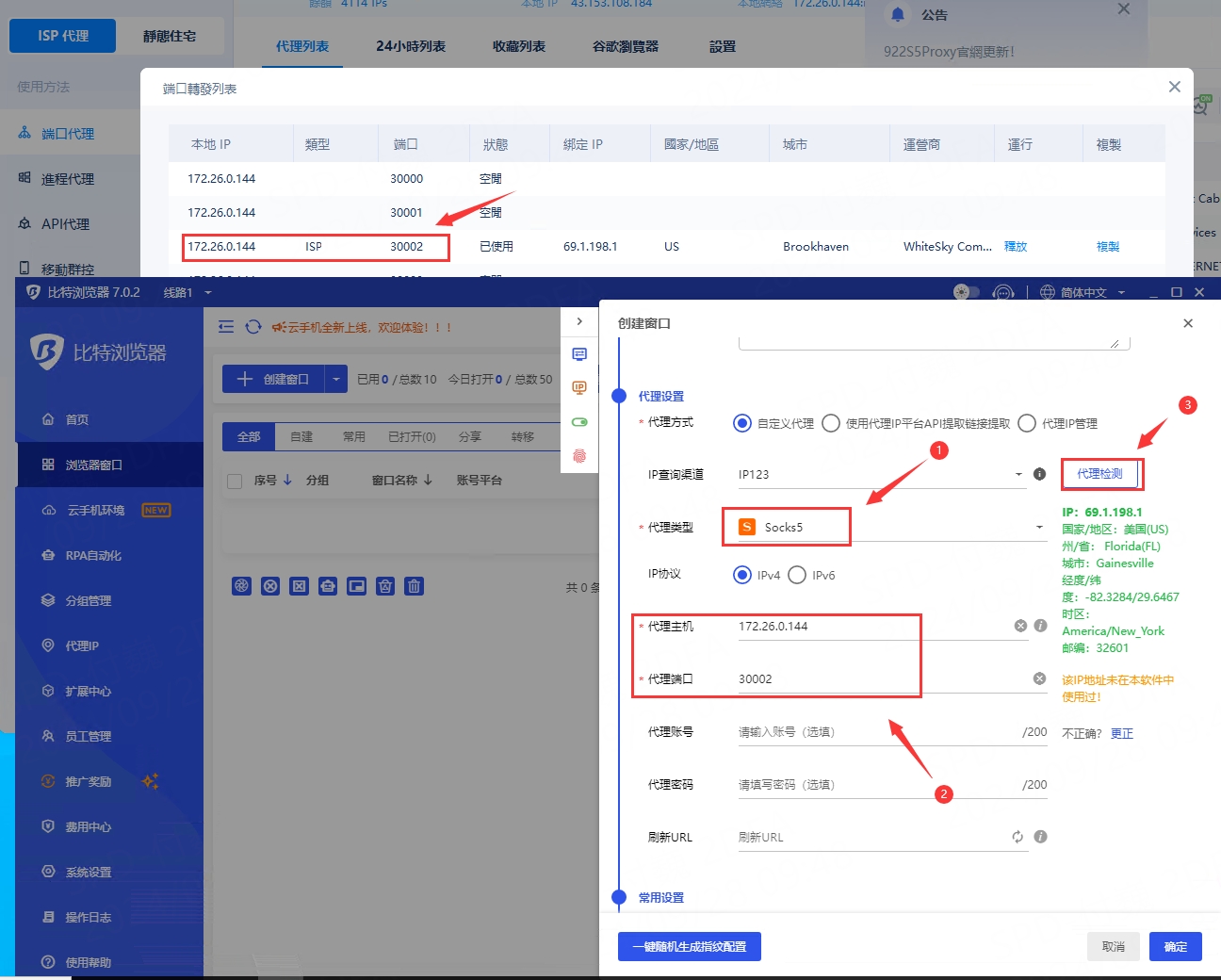The height and width of the screenshot is (980, 1221).
Task: Click the red fingerprint icon in side strip
Action: (579, 456)
